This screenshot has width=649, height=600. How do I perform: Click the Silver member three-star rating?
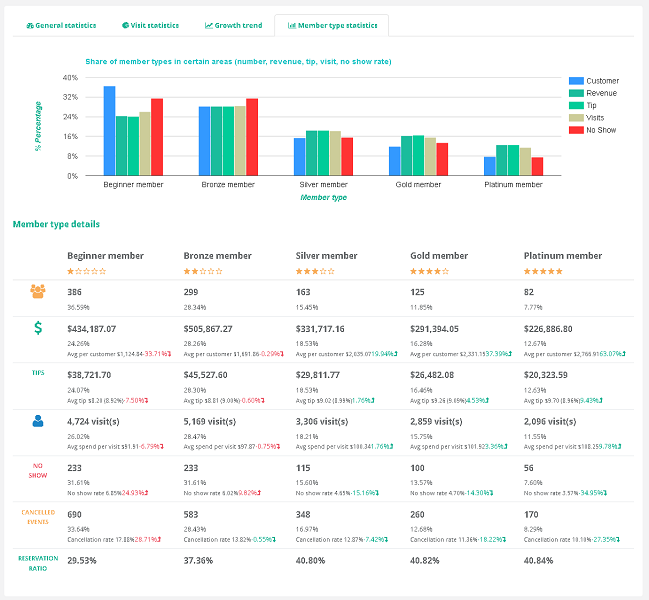317,271
